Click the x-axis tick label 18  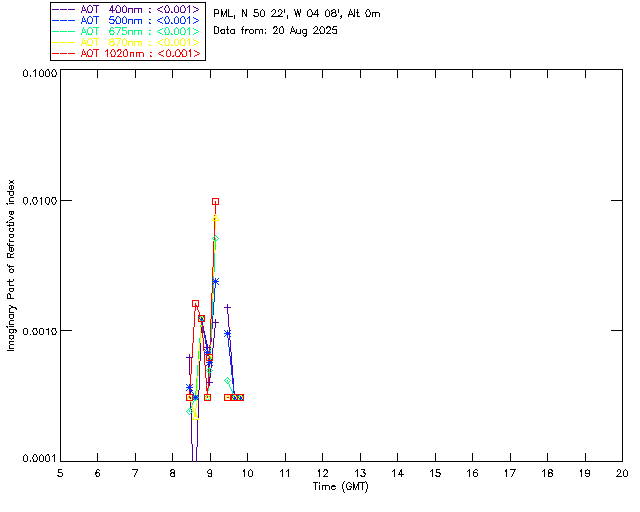[x=547, y=473]
